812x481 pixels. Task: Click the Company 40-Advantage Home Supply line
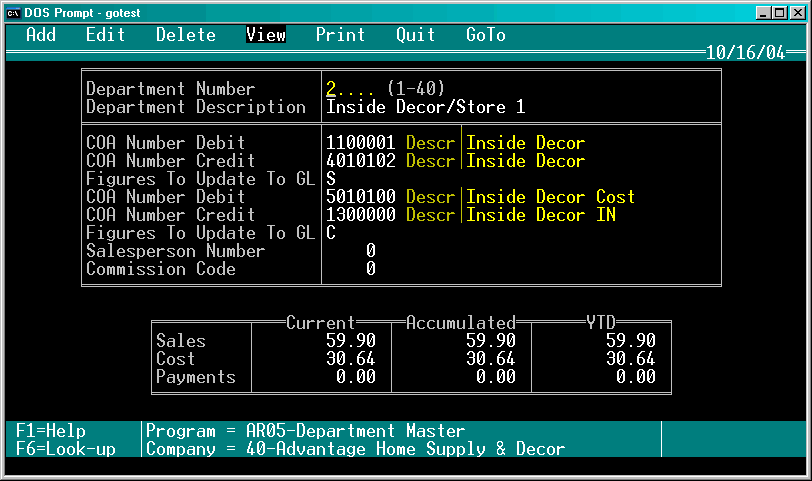pyautogui.click(x=356, y=449)
